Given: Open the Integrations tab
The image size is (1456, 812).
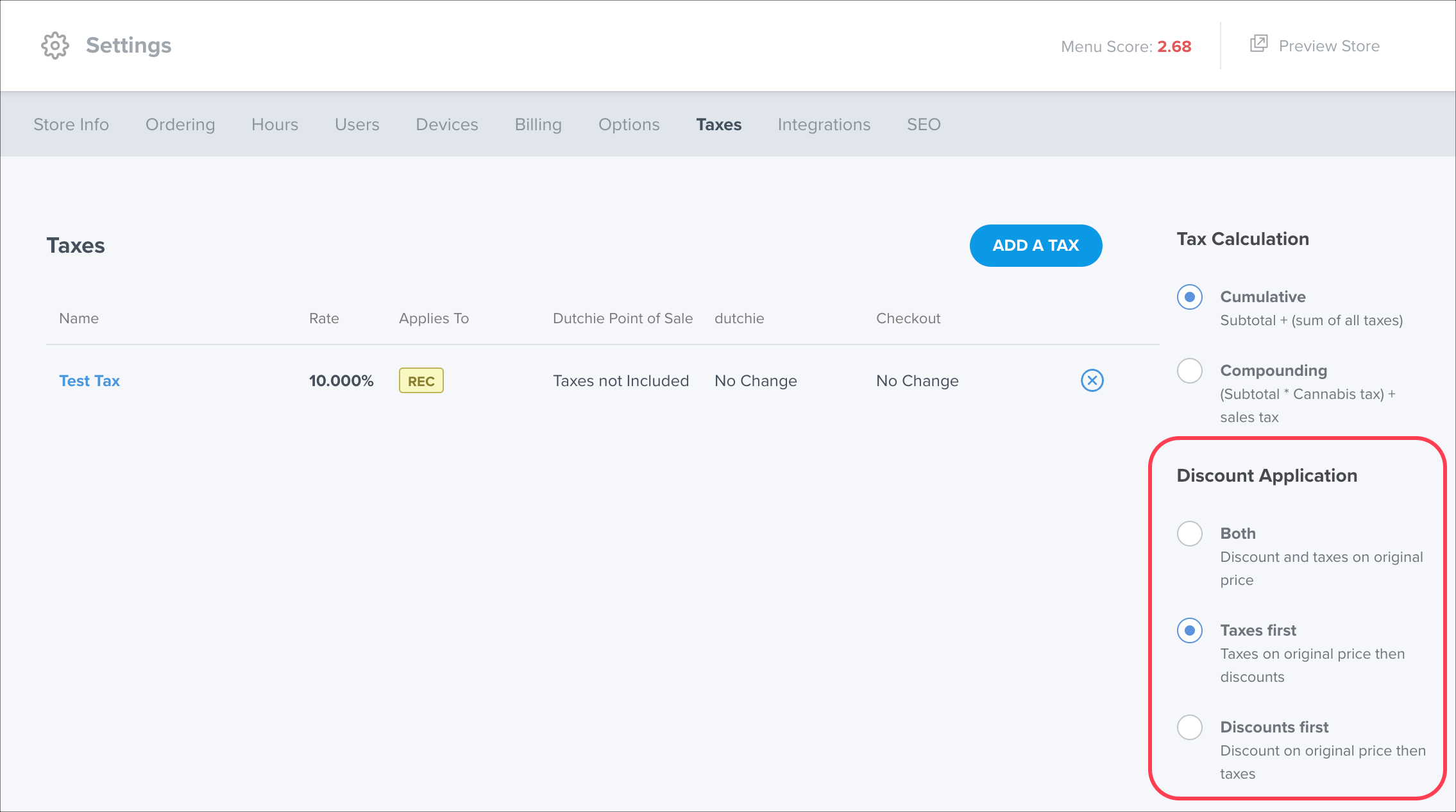Looking at the screenshot, I should pyautogui.click(x=824, y=124).
